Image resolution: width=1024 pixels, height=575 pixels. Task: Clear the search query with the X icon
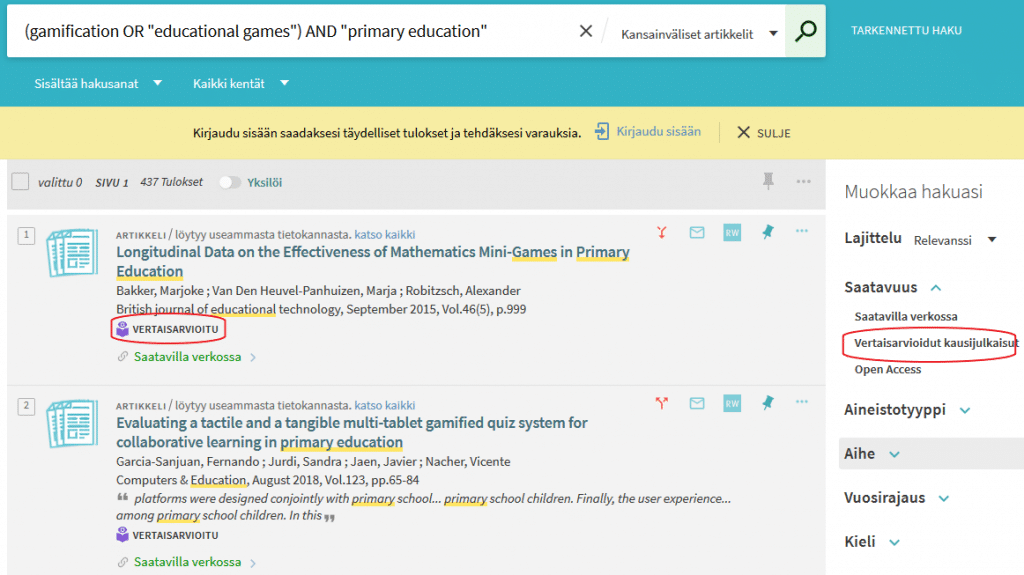(x=586, y=32)
